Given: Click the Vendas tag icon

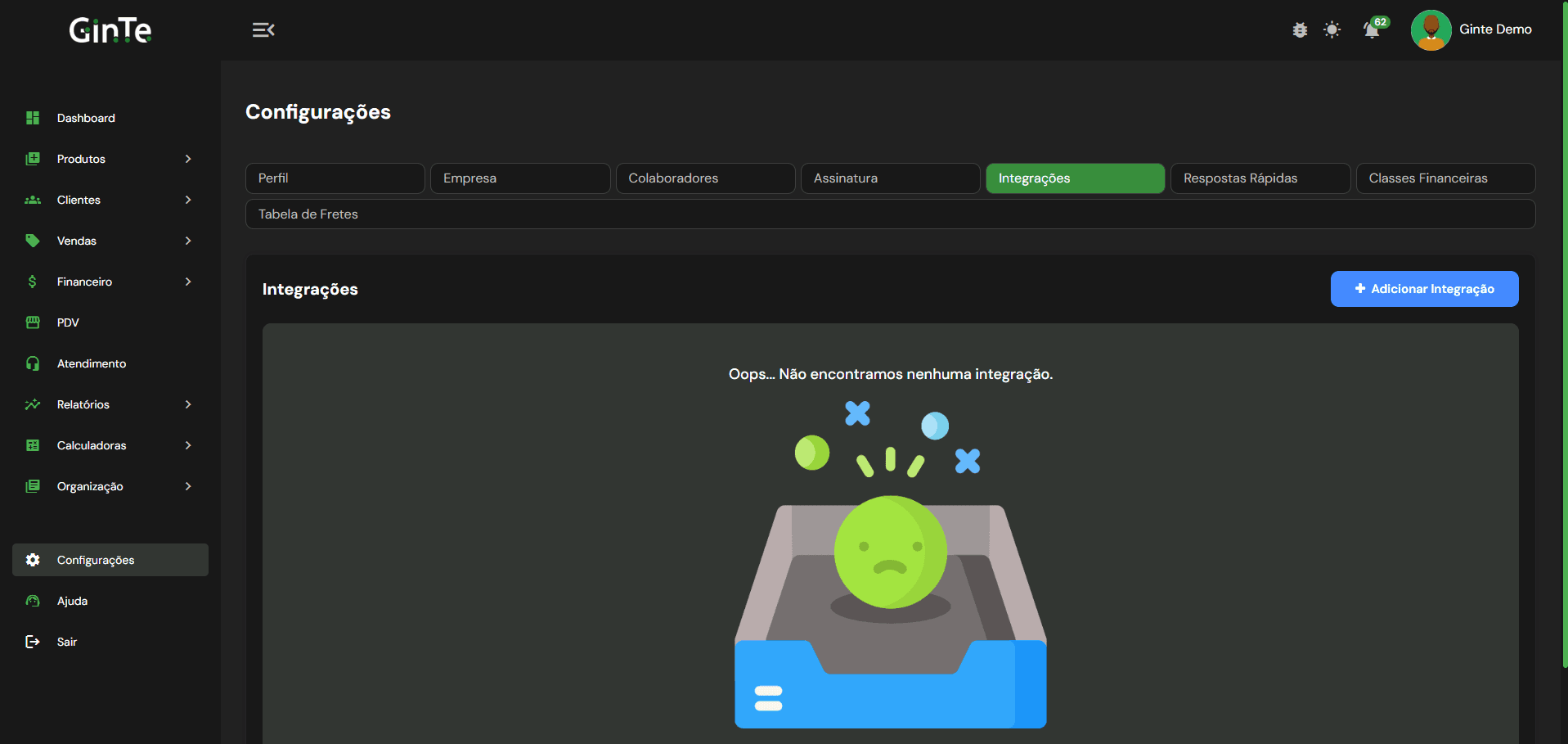Looking at the screenshot, I should [x=33, y=241].
